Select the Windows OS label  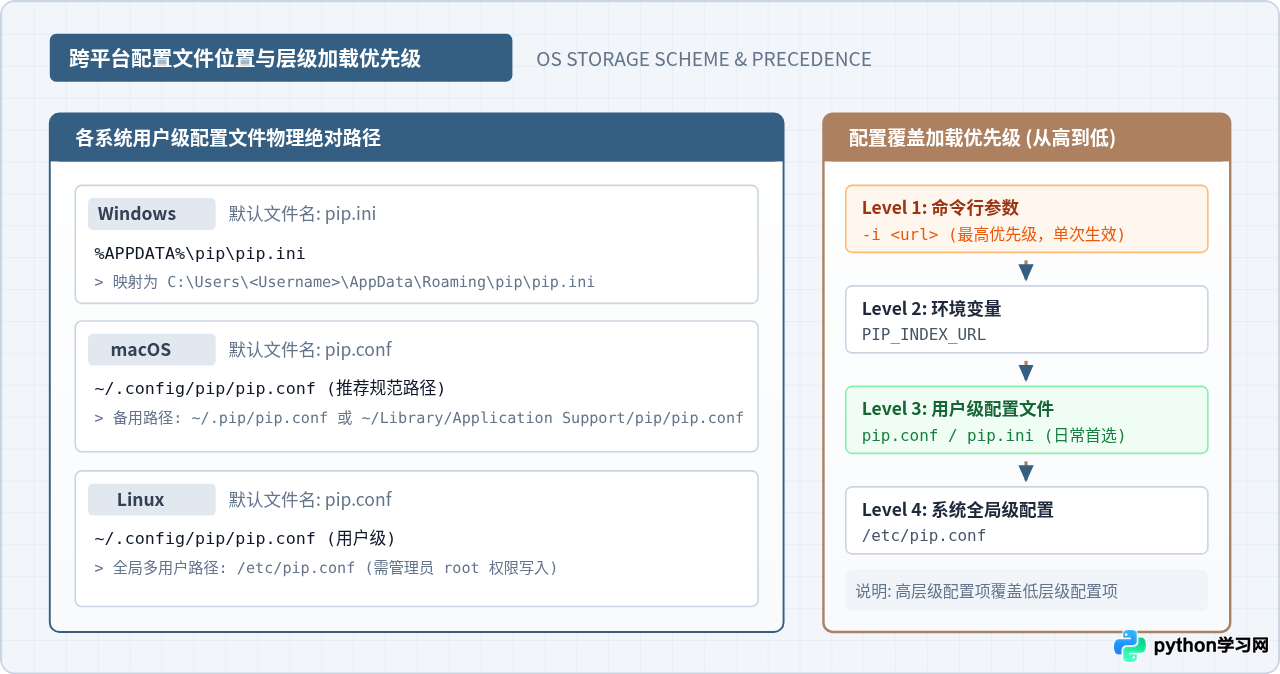[x=151, y=214]
